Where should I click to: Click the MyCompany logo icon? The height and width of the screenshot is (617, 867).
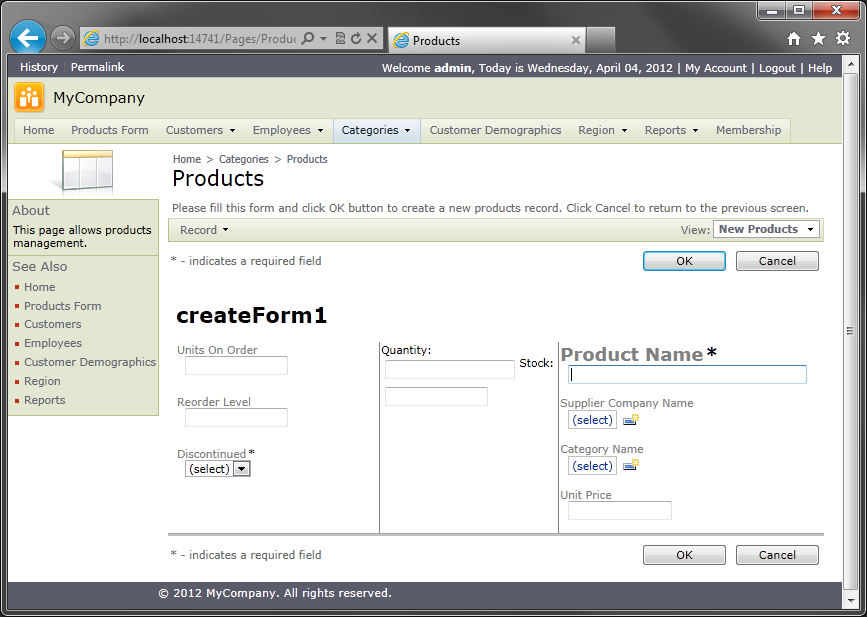tap(29, 98)
